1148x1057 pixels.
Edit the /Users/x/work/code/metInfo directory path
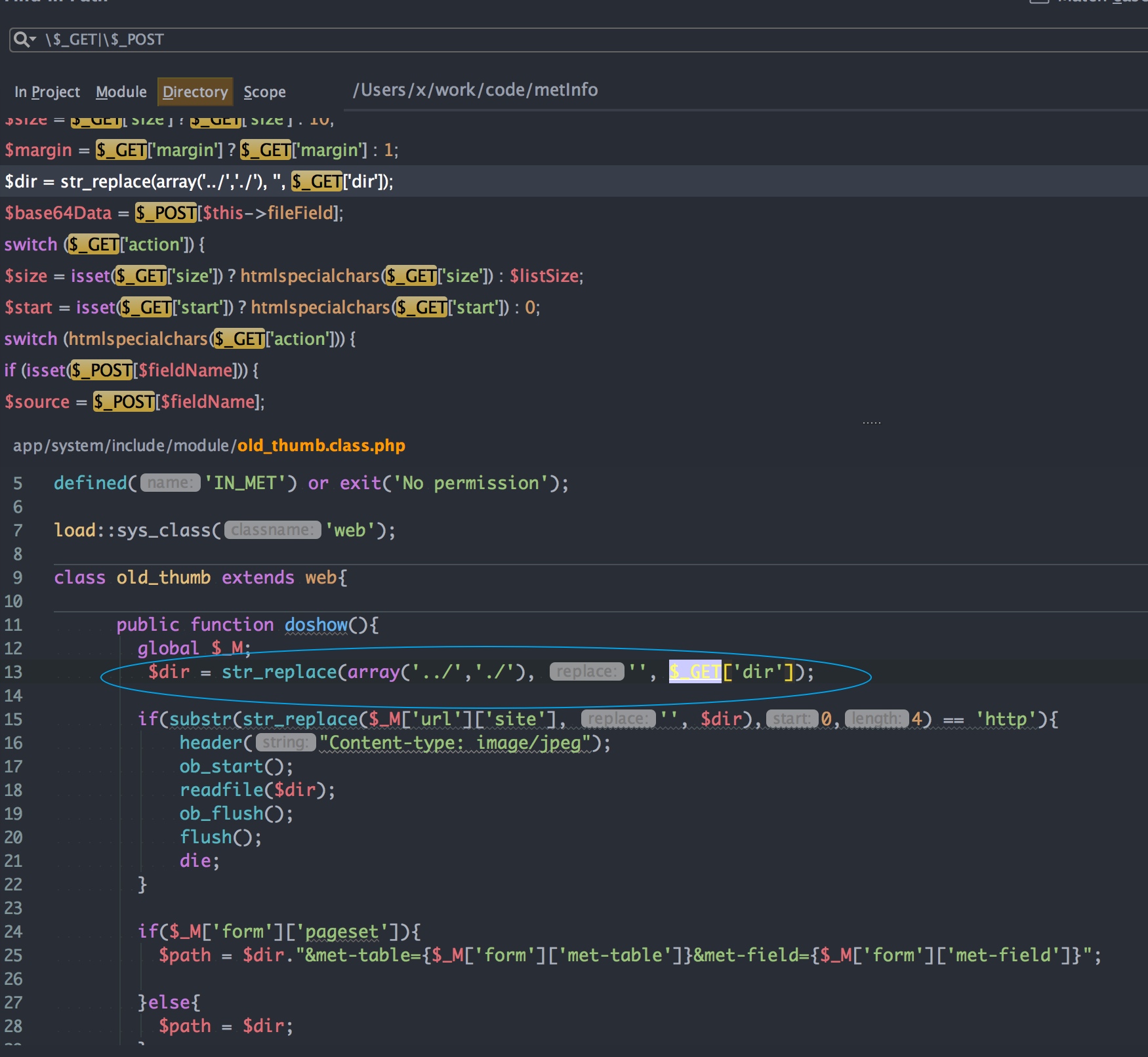[475, 90]
